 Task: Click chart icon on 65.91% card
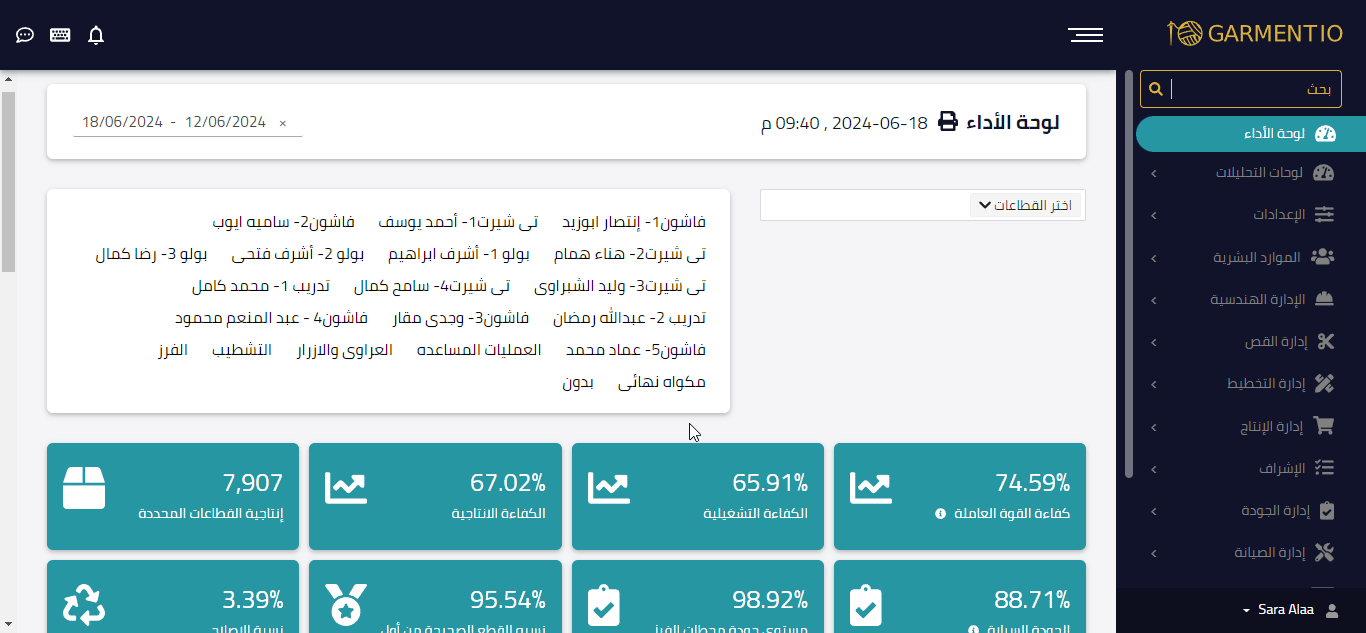coord(609,488)
